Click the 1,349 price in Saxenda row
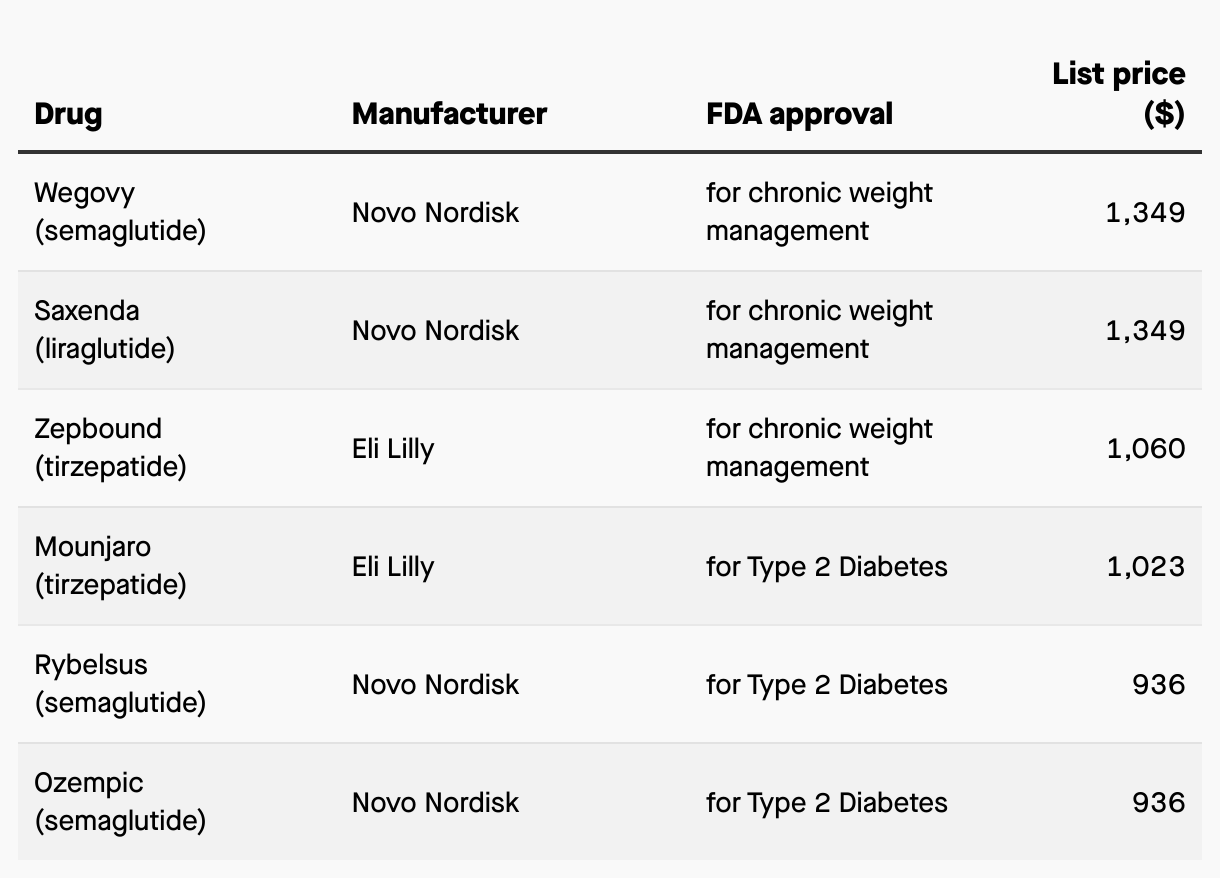 [1145, 330]
